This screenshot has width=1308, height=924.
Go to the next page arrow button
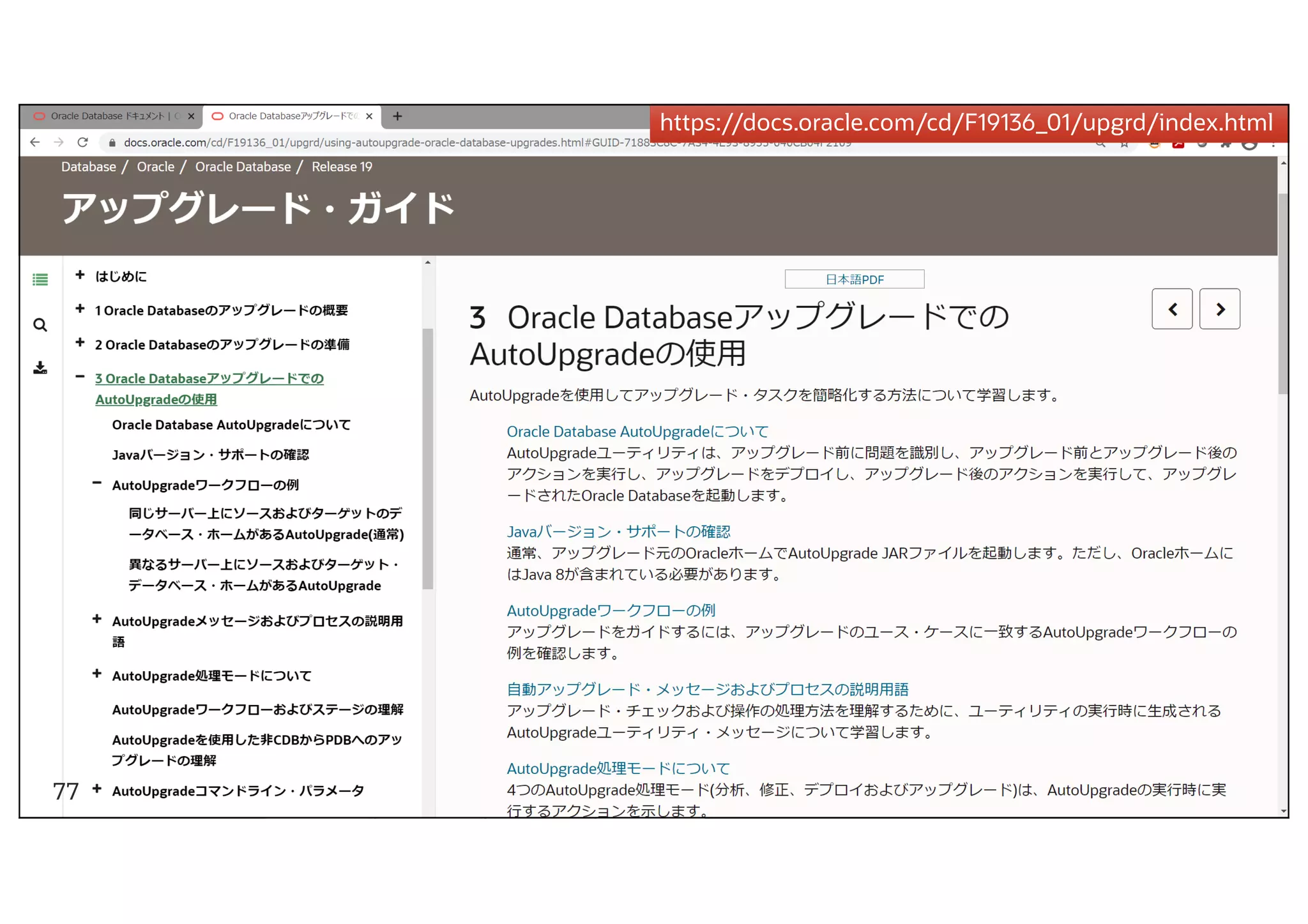[x=1220, y=309]
